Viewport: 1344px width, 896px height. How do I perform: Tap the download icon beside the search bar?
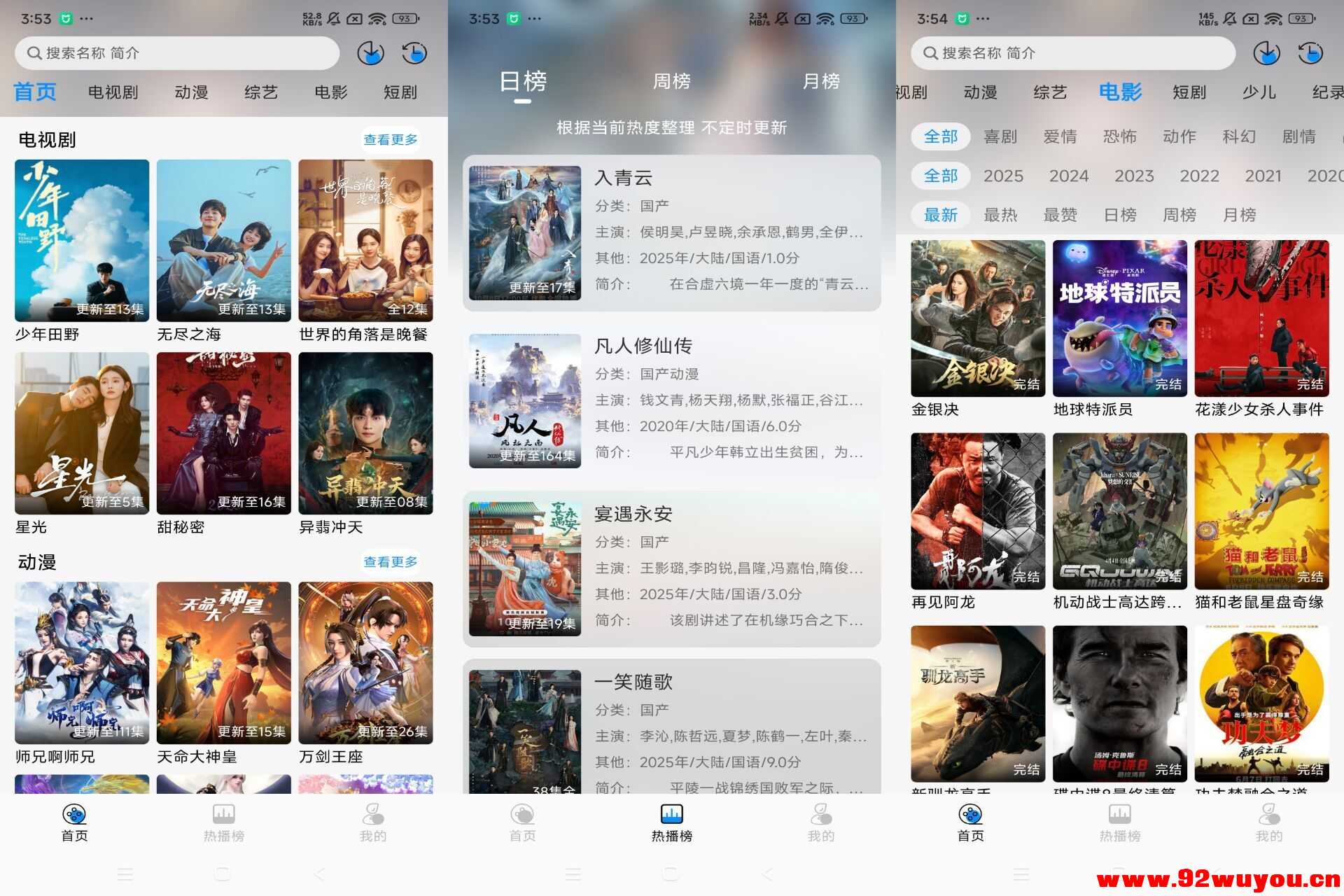pyautogui.click(x=372, y=52)
